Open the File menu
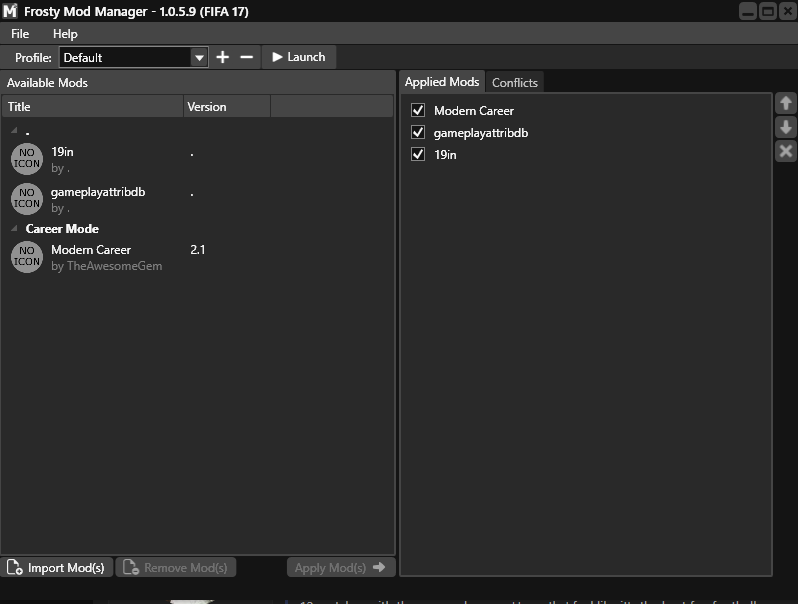This screenshot has height=604, width=798. (20, 34)
